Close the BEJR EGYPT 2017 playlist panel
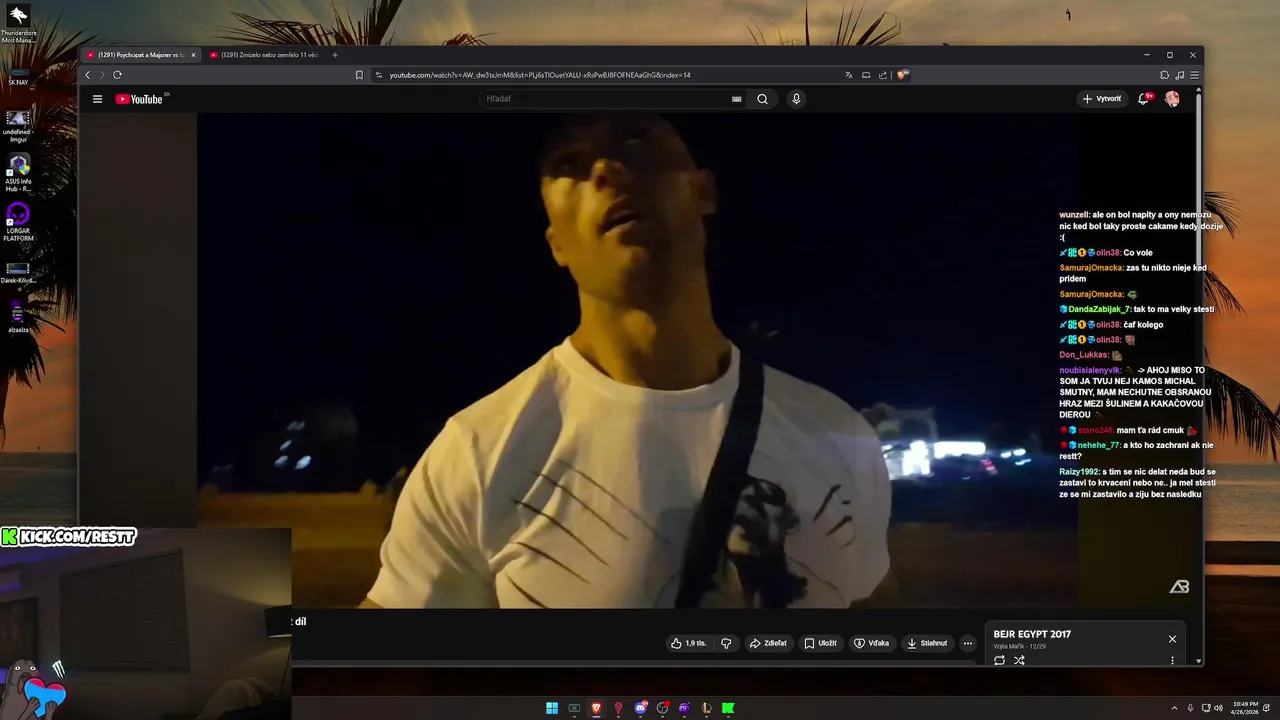The image size is (1280, 720). 1172,639
